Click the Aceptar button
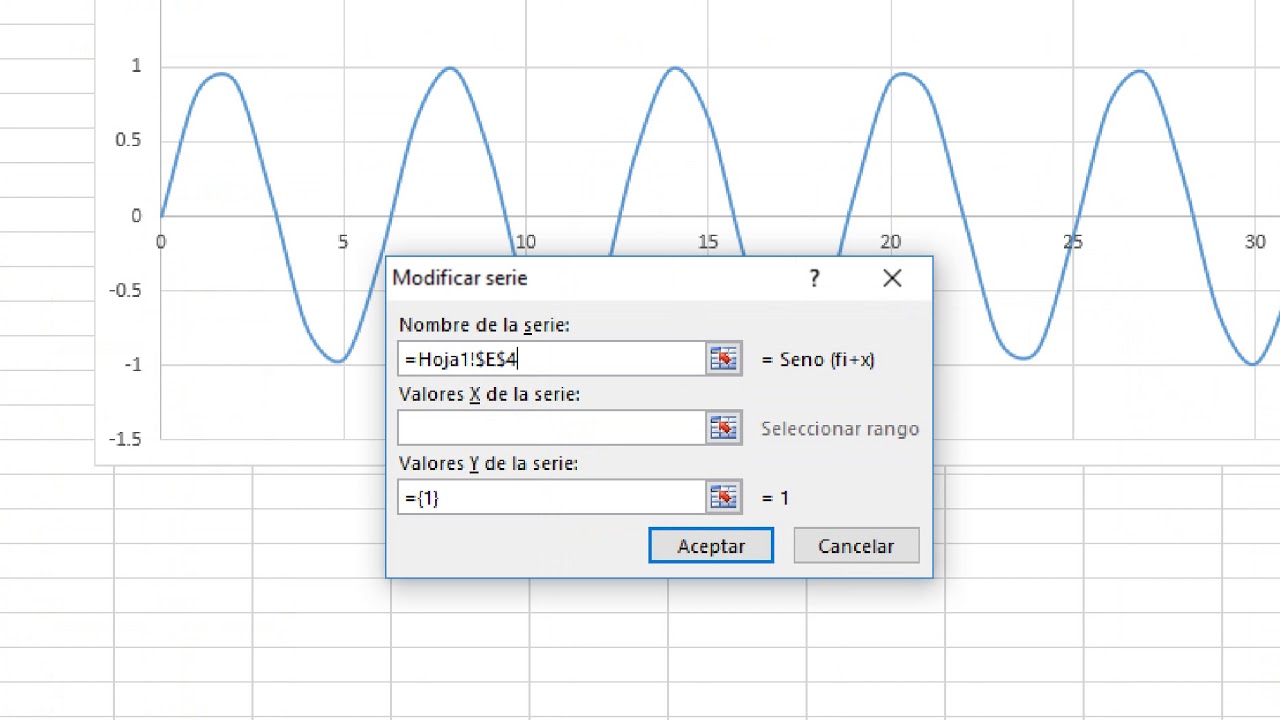The width and height of the screenshot is (1280, 720). (x=711, y=546)
